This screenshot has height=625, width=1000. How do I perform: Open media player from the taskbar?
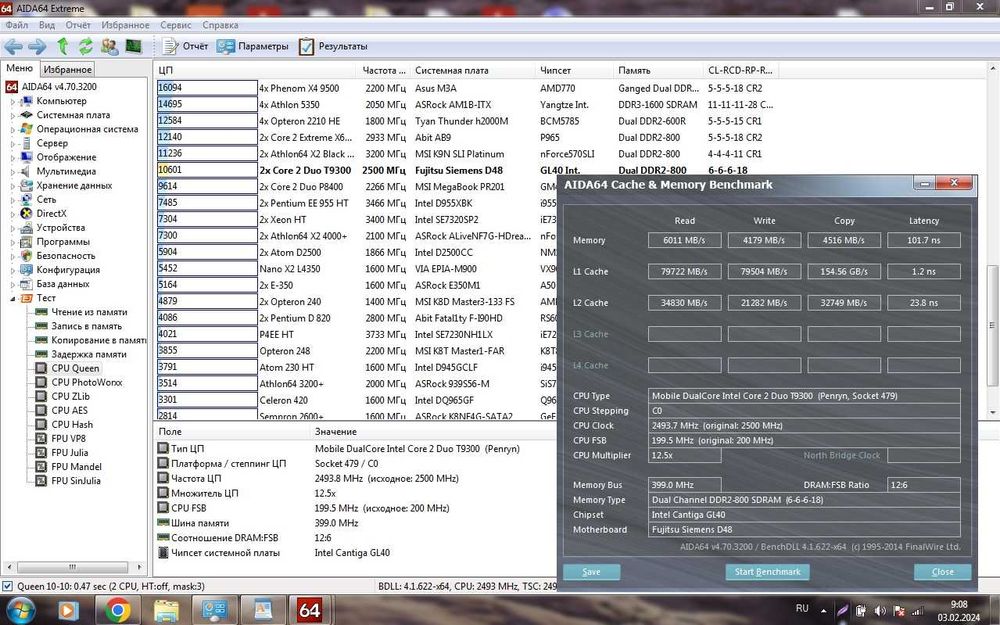(68, 610)
